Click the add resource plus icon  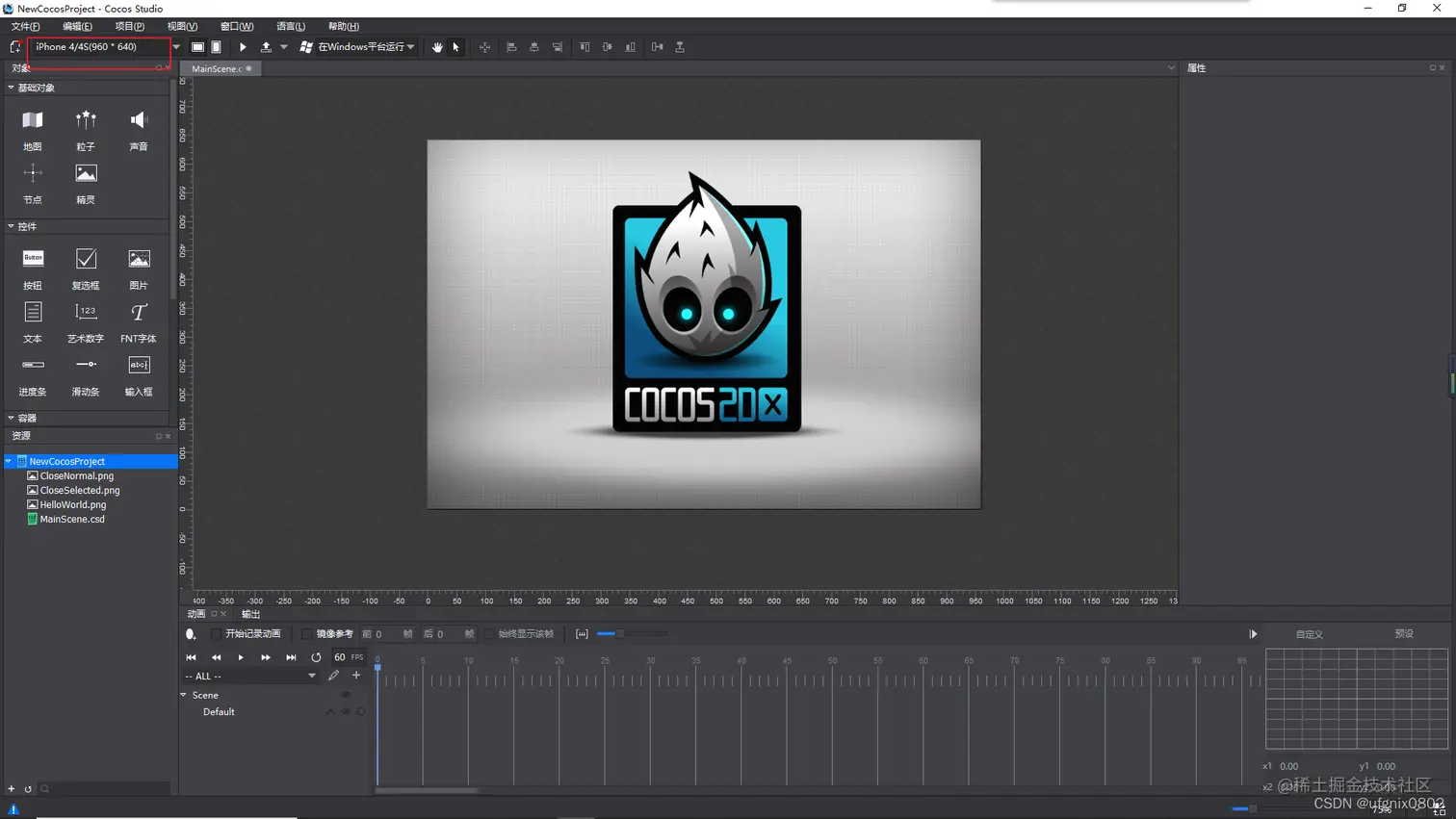[x=12, y=789]
